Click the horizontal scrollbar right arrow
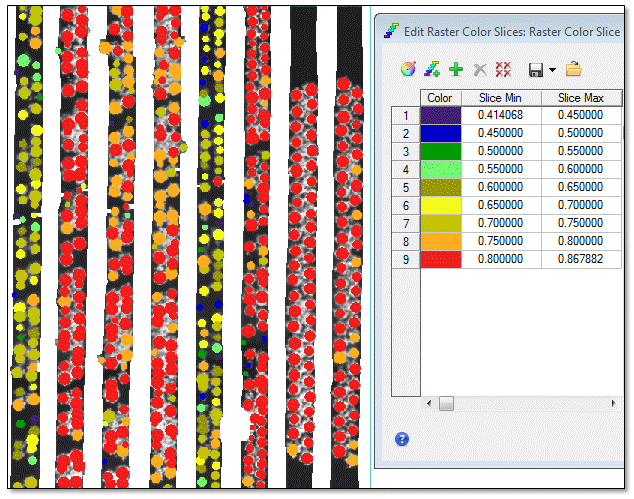 click(613, 403)
